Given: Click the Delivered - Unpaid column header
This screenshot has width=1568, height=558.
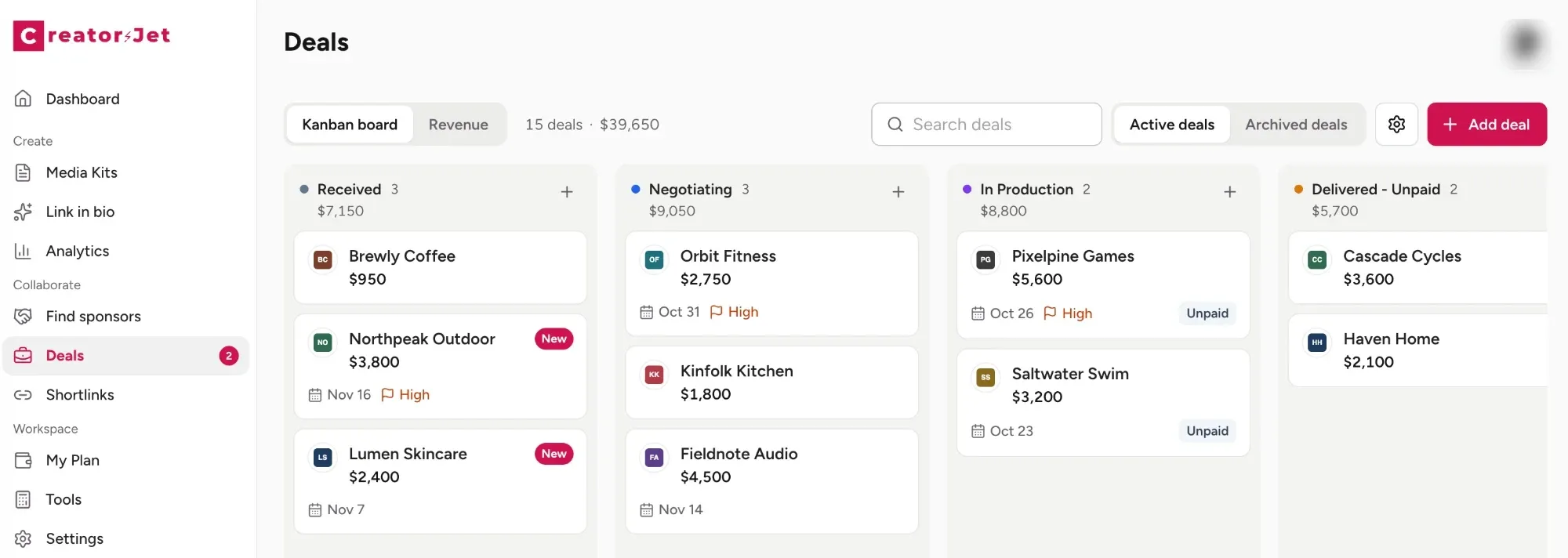Looking at the screenshot, I should pos(1376,190).
